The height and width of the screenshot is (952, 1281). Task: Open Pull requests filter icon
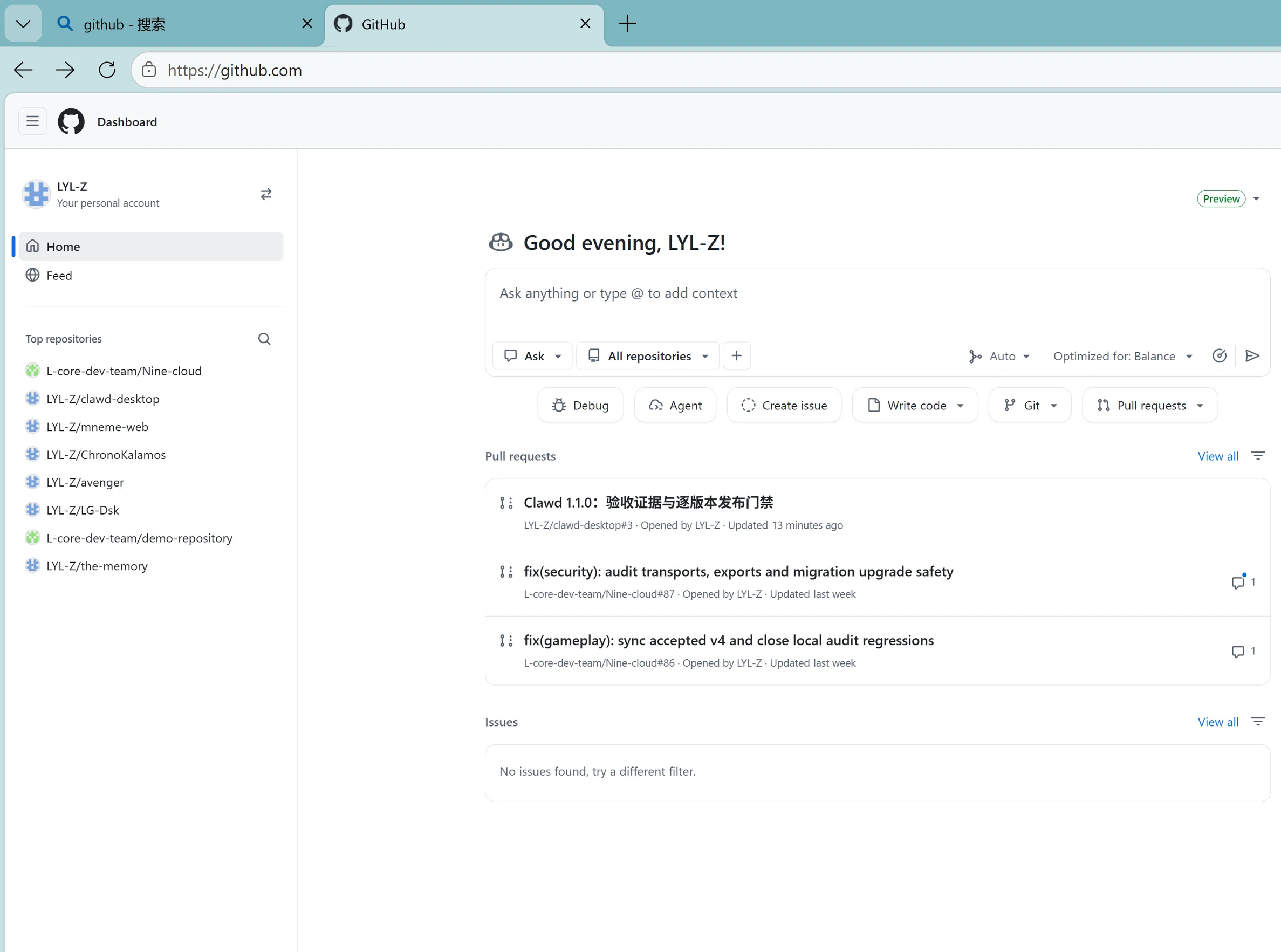point(1258,456)
